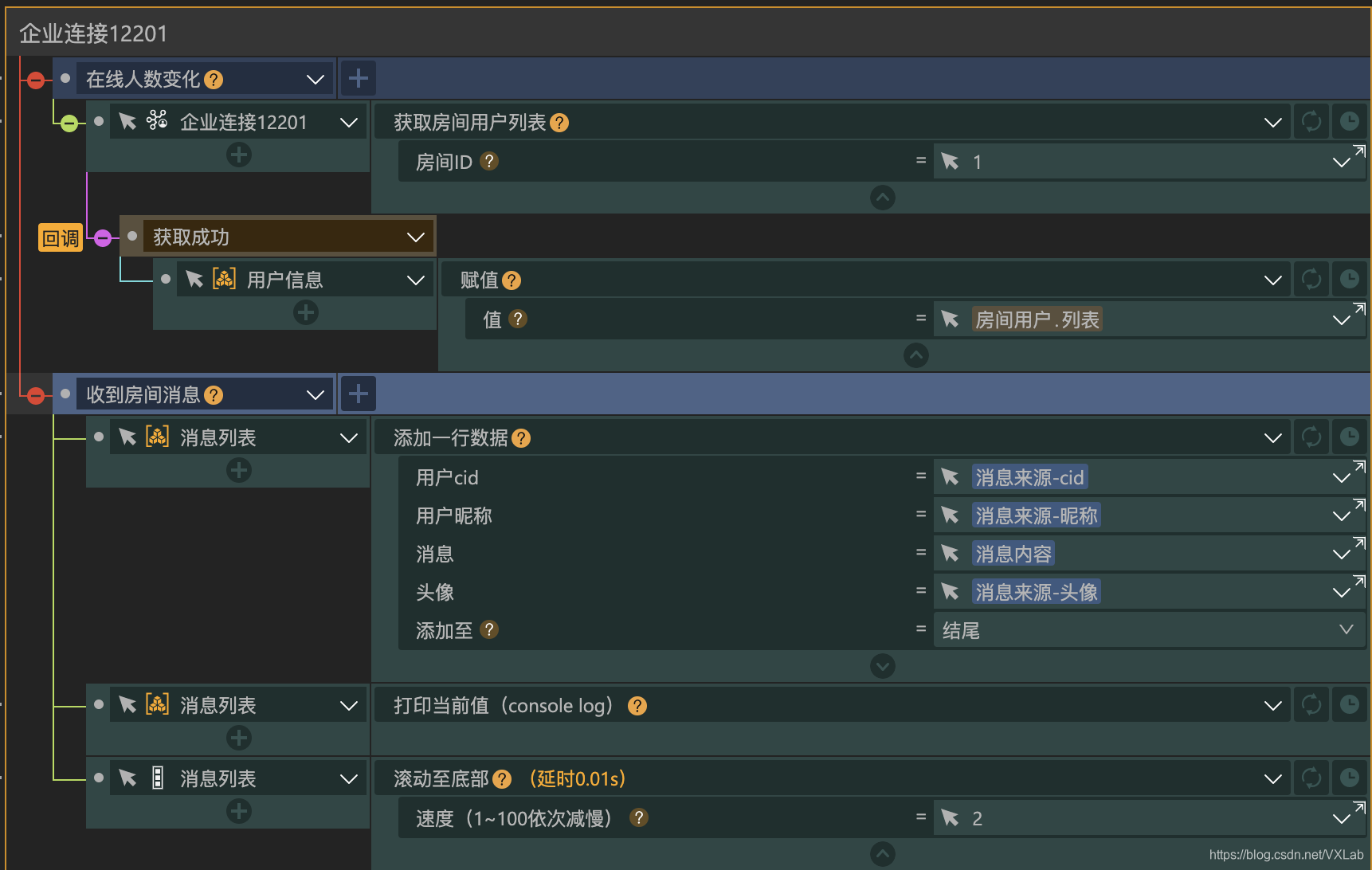Click the loop icon on 赋值 row

click(1311, 279)
